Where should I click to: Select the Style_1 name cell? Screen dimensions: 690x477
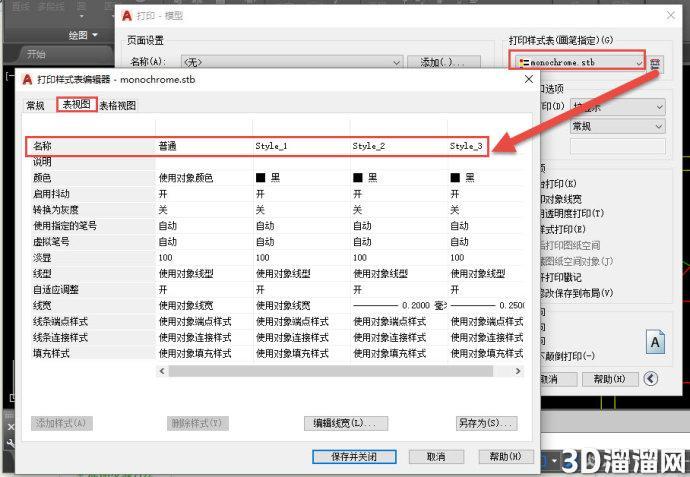[x=301, y=146]
